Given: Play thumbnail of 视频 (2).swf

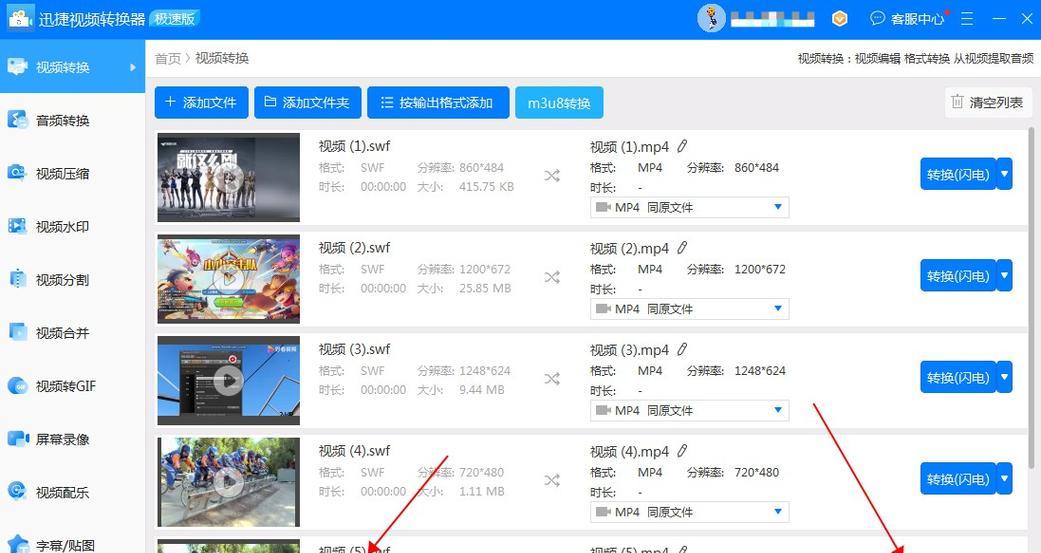Looking at the screenshot, I should click(228, 279).
